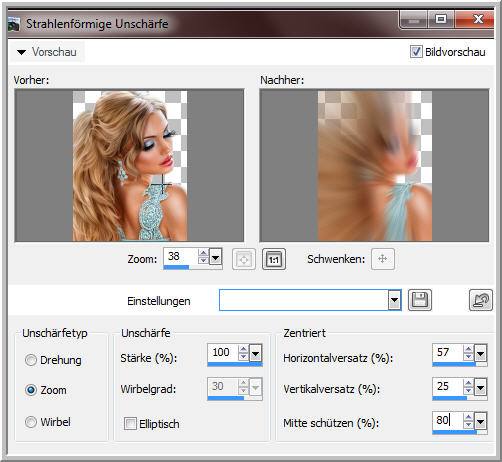The height and width of the screenshot is (462, 502).
Task: Open the Einstellungen presets dropdown
Action: coord(394,300)
